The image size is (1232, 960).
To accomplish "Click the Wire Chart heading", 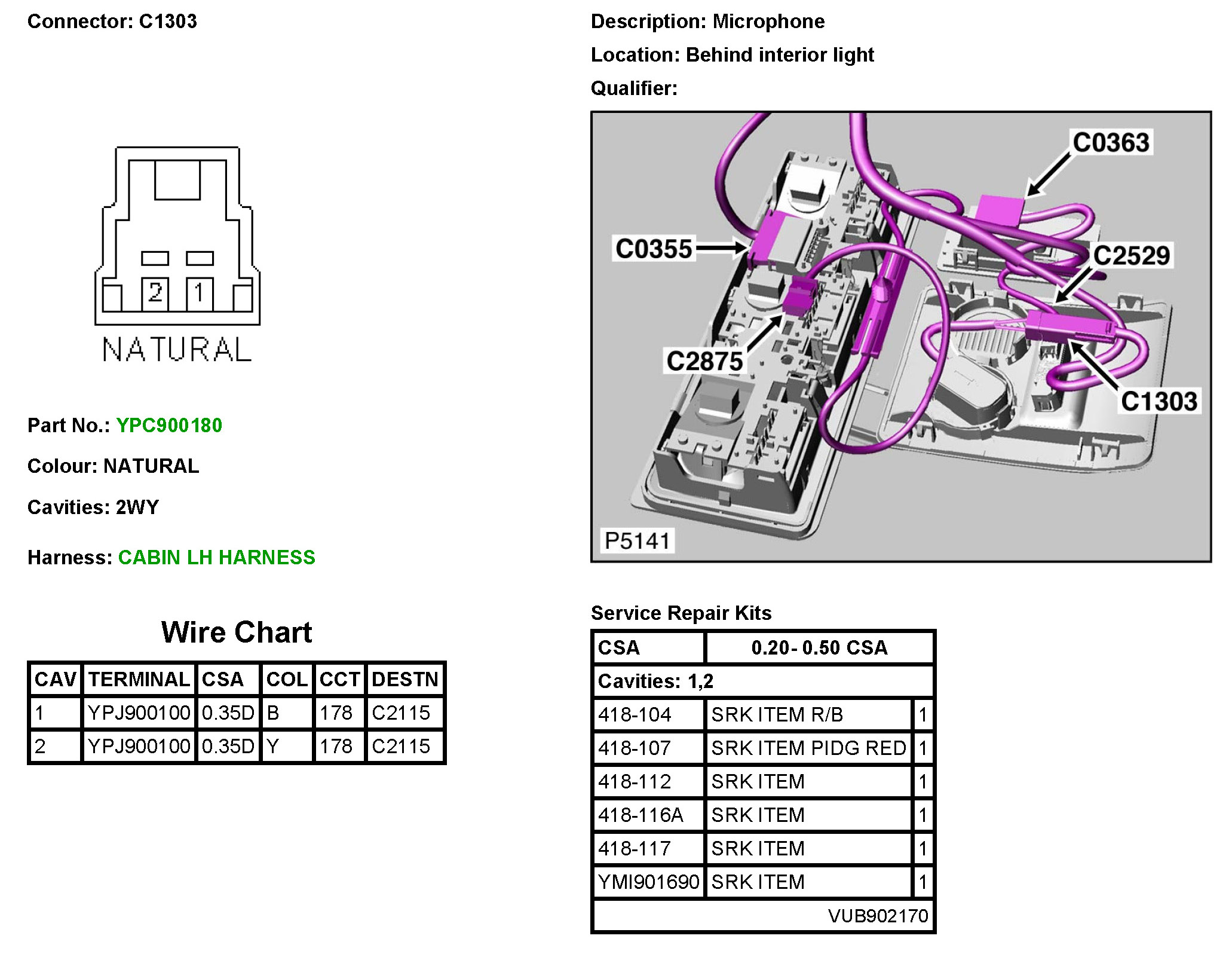I will pyautogui.click(x=237, y=632).
